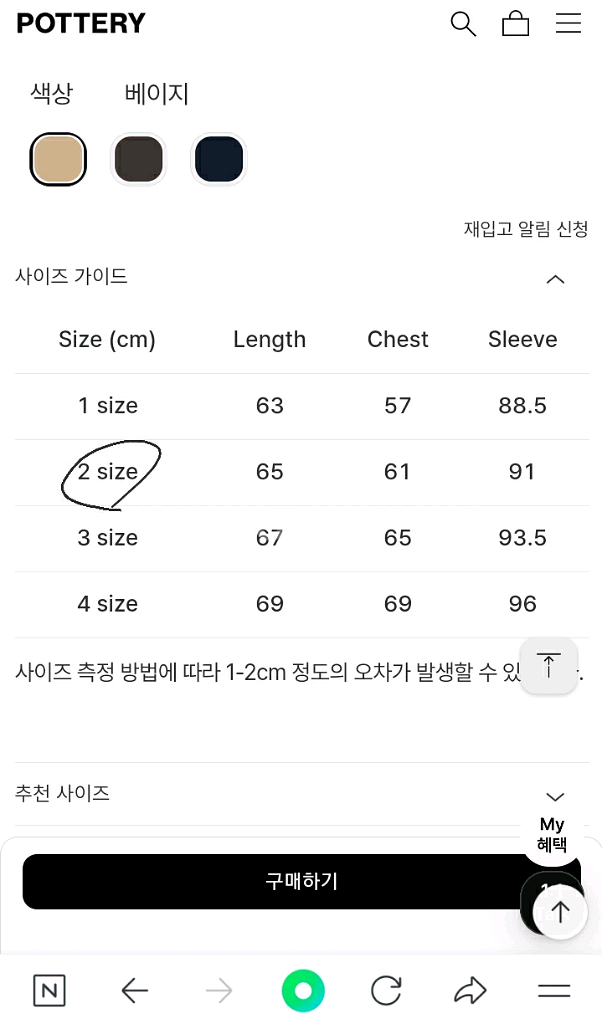Open the search magnifier icon

click(x=463, y=24)
